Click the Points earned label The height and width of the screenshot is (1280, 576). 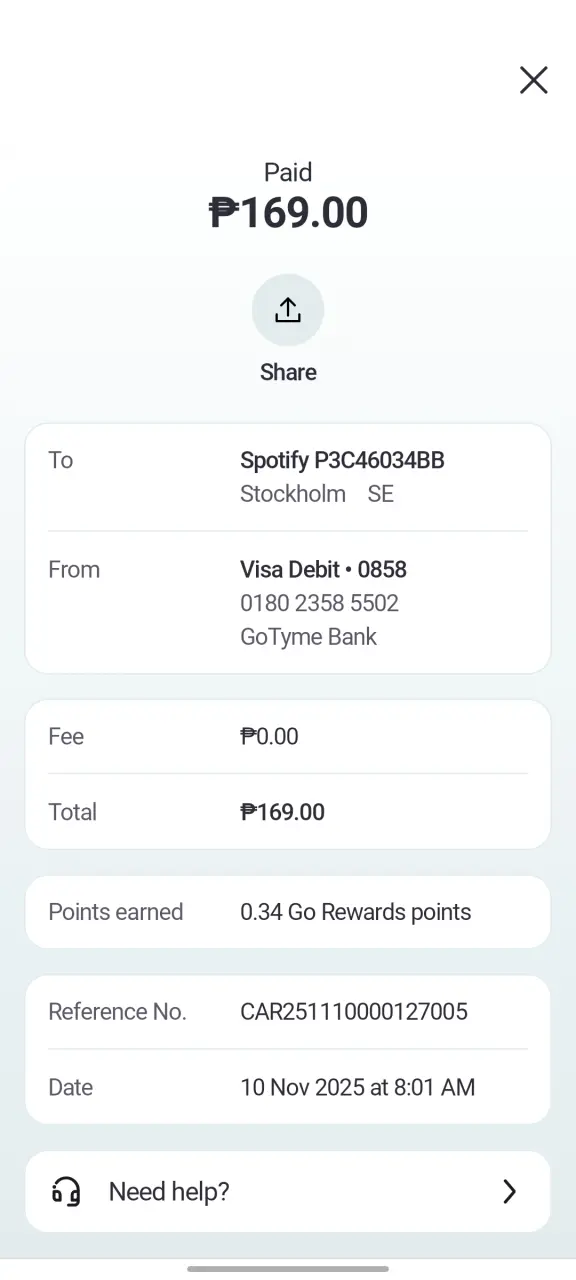tap(116, 912)
